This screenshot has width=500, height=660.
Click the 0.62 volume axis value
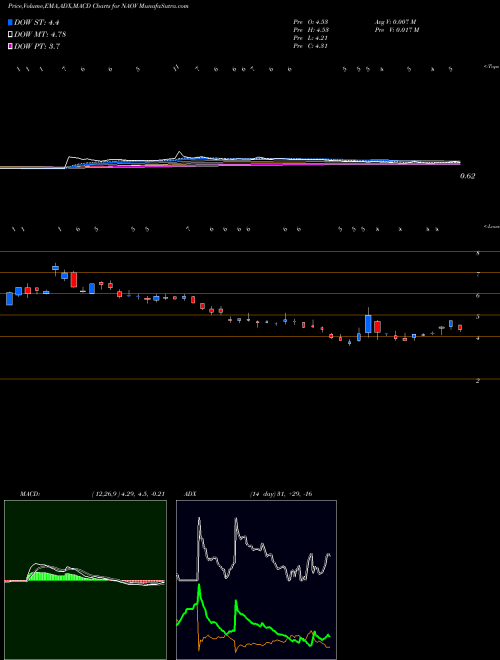(467, 176)
